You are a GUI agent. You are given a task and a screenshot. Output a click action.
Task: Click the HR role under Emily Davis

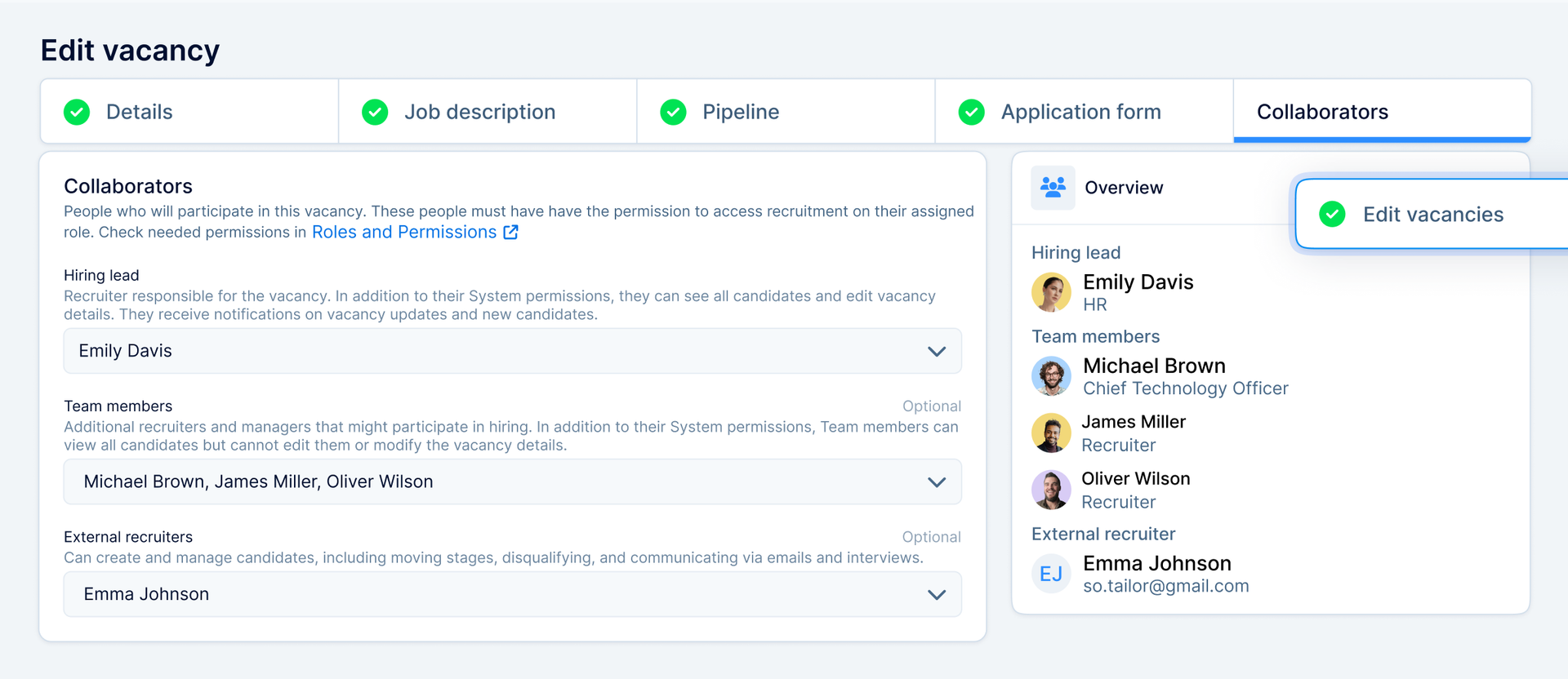pos(1095,304)
